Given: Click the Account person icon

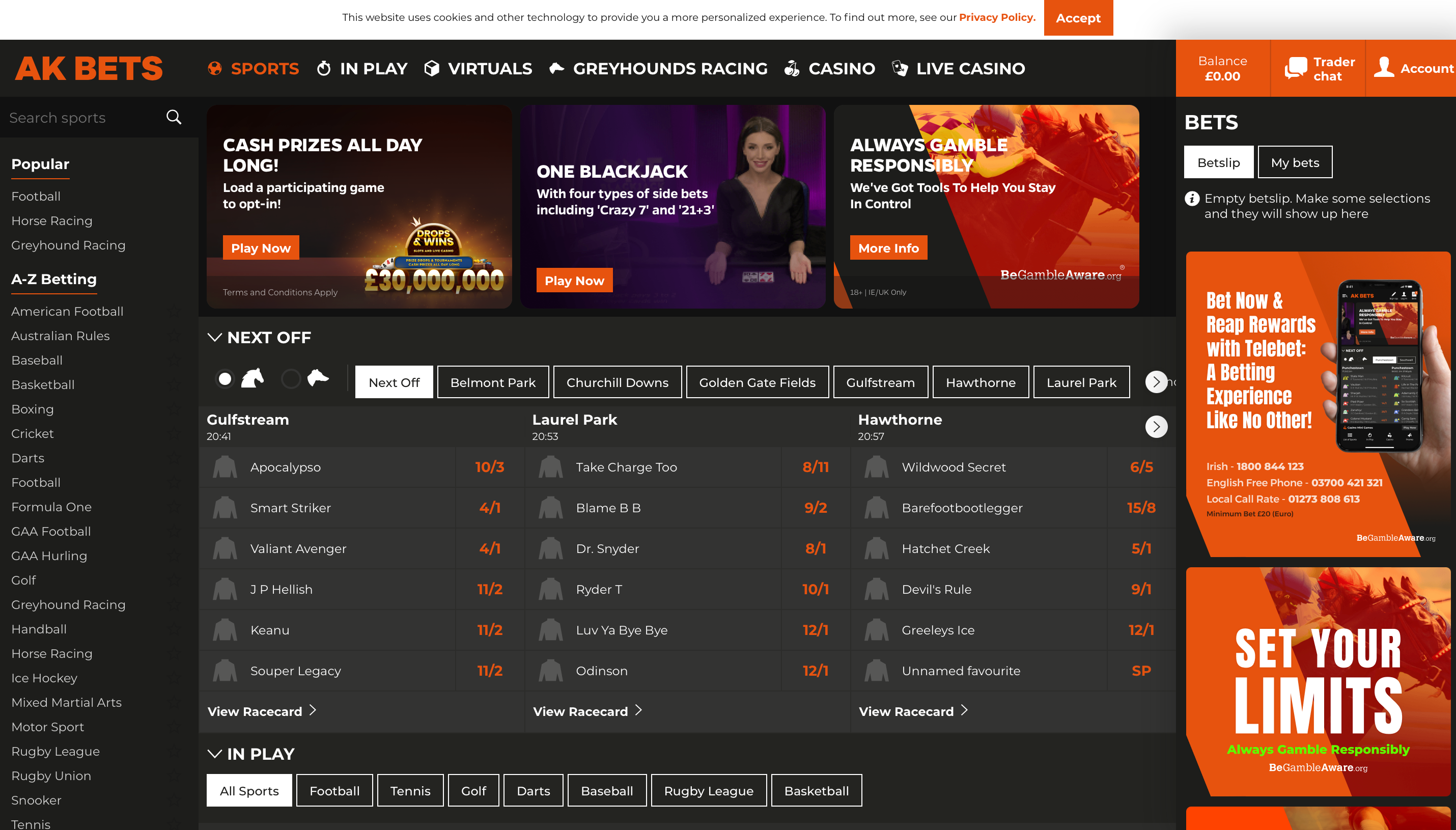Looking at the screenshot, I should tap(1384, 67).
